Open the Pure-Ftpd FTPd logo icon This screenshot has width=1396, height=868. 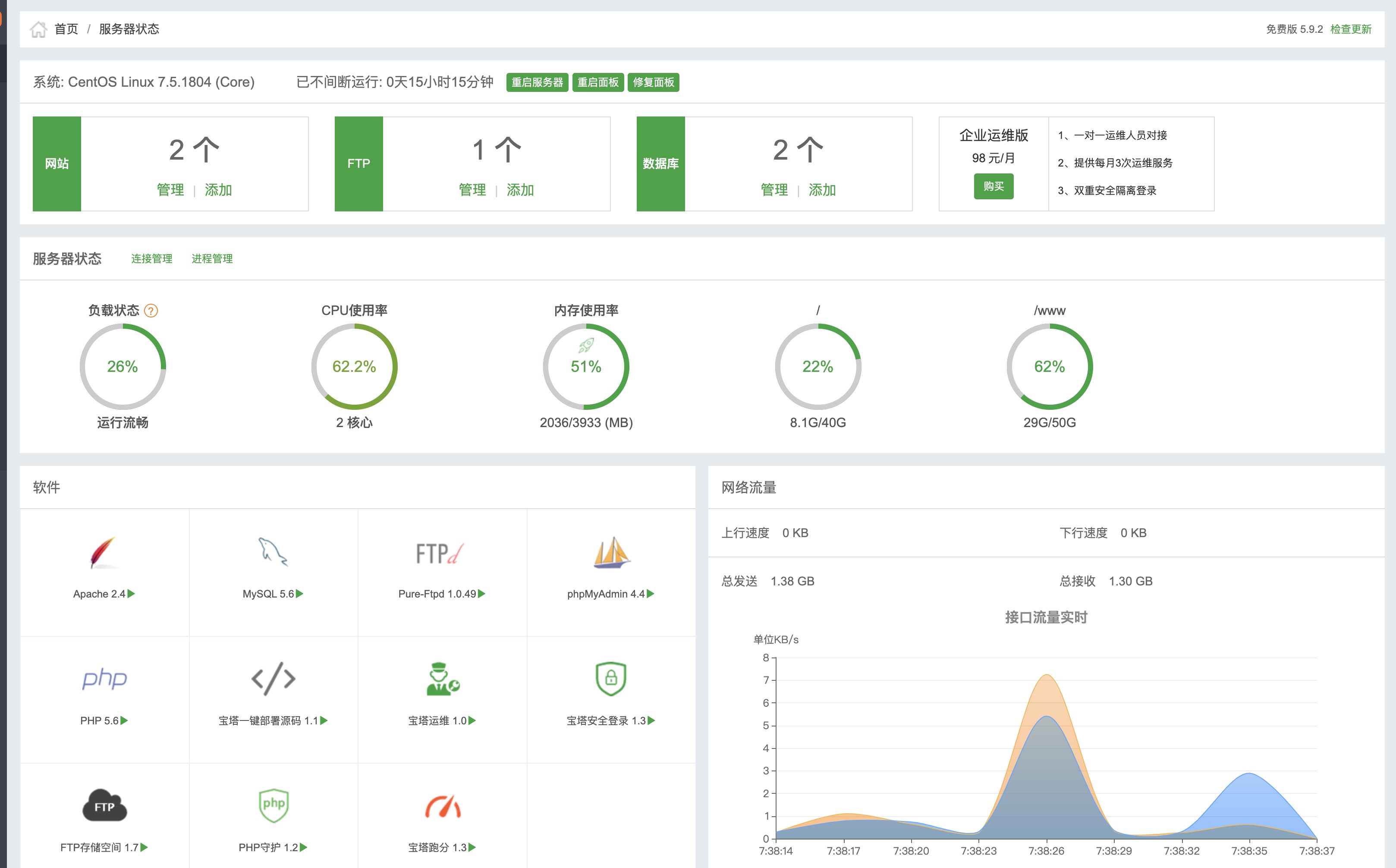pos(440,554)
